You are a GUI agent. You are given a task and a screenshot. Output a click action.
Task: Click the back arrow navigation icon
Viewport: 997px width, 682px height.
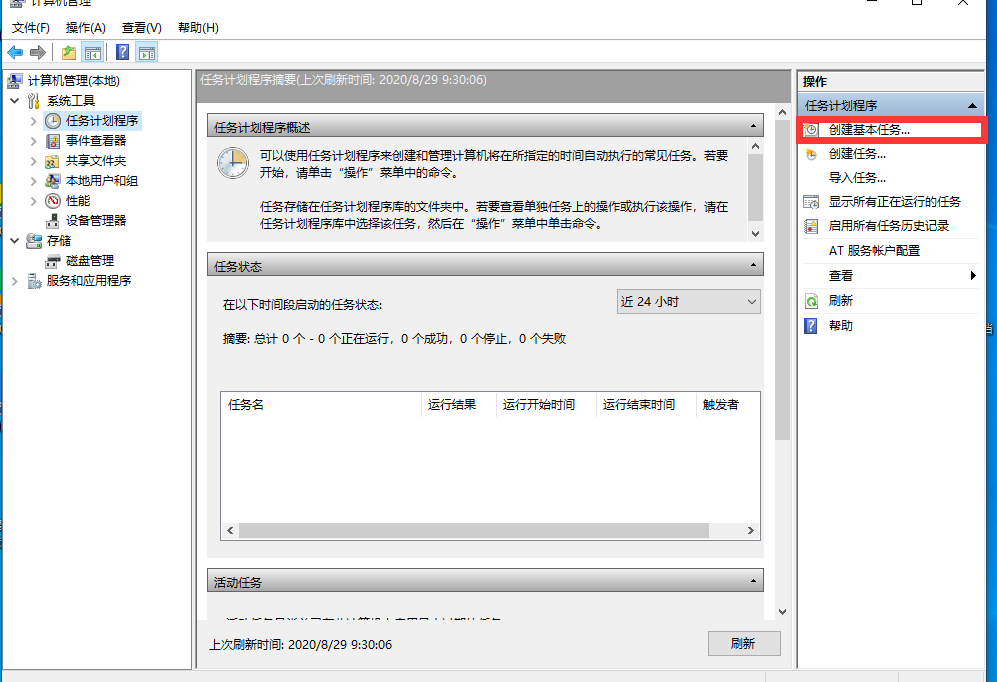(x=13, y=51)
